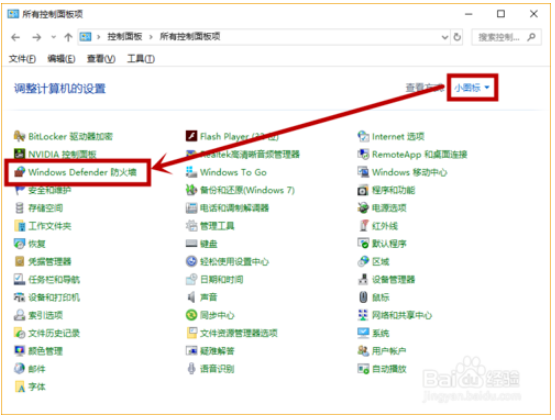The width and height of the screenshot is (555, 420).
Task: Go forward with the forward arrow
Action: [x=36, y=37]
